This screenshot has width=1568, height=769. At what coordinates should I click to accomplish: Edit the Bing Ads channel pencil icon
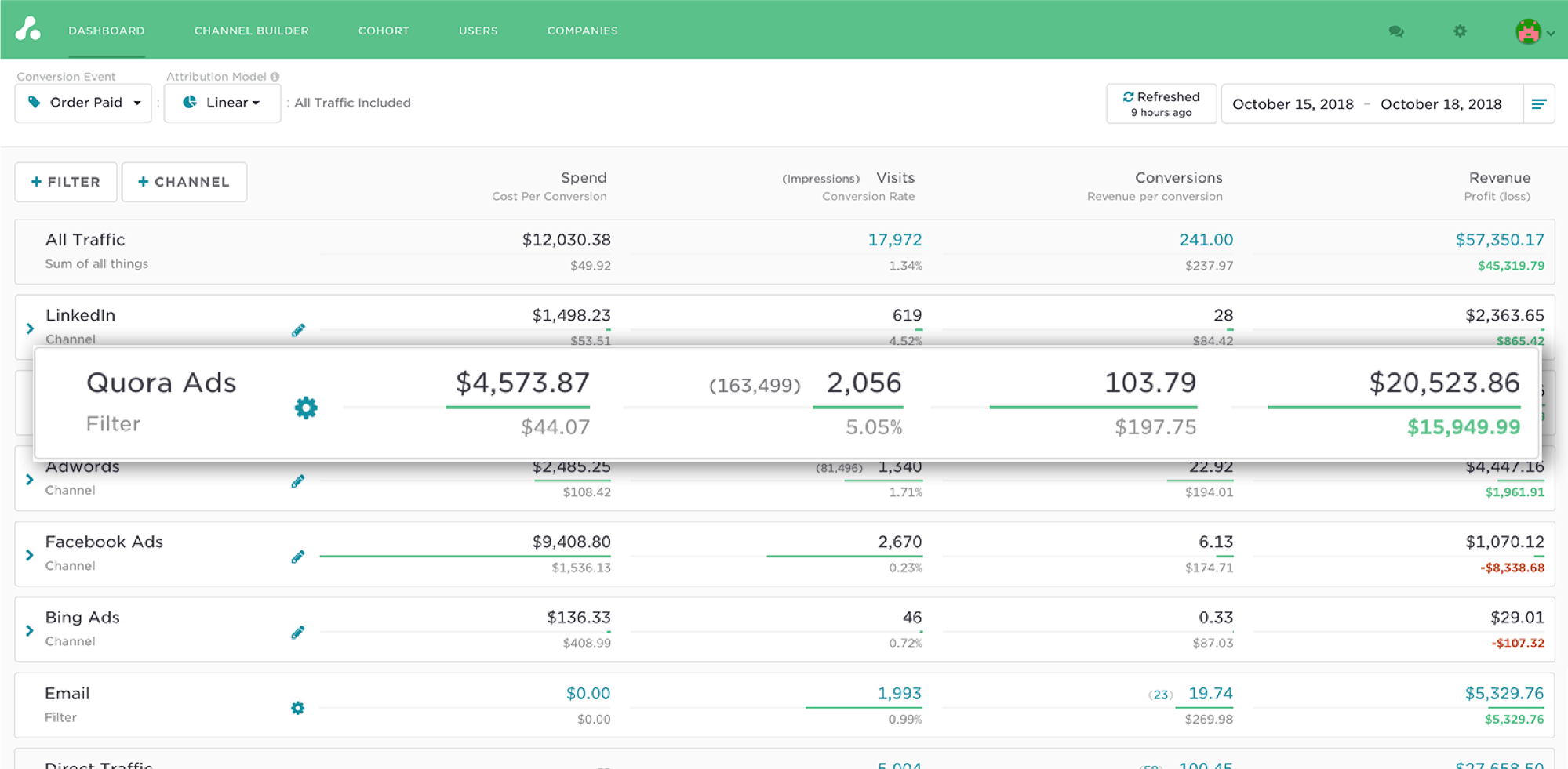298,632
